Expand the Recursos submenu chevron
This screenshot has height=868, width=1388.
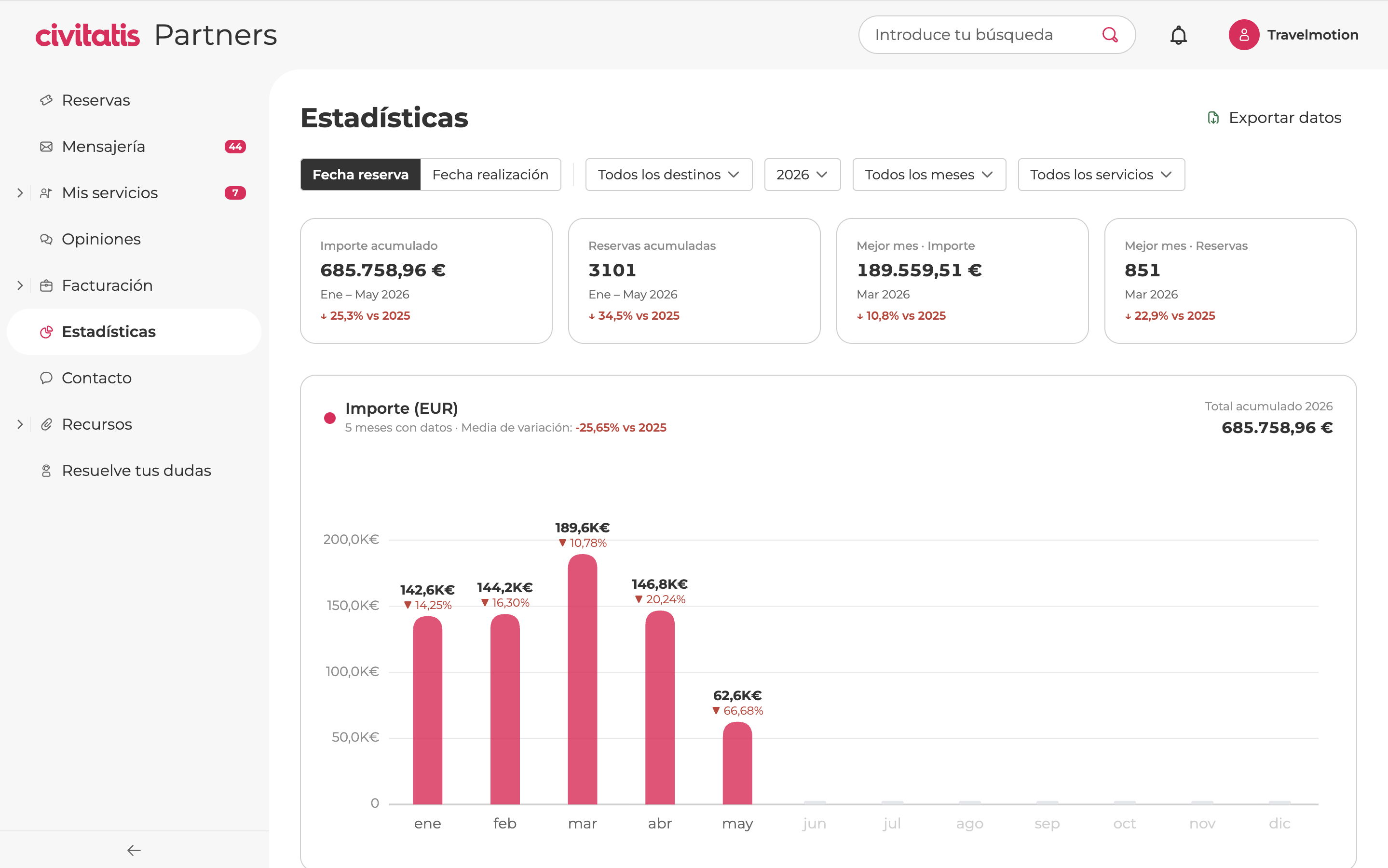[20, 425]
